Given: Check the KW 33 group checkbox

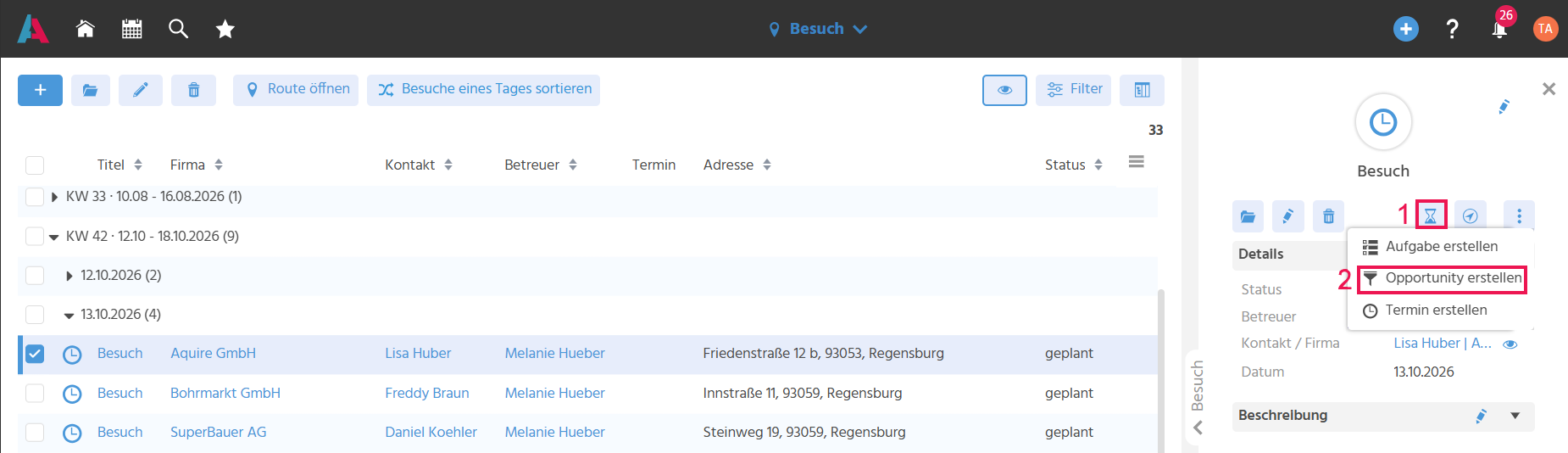Looking at the screenshot, I should 35,197.
